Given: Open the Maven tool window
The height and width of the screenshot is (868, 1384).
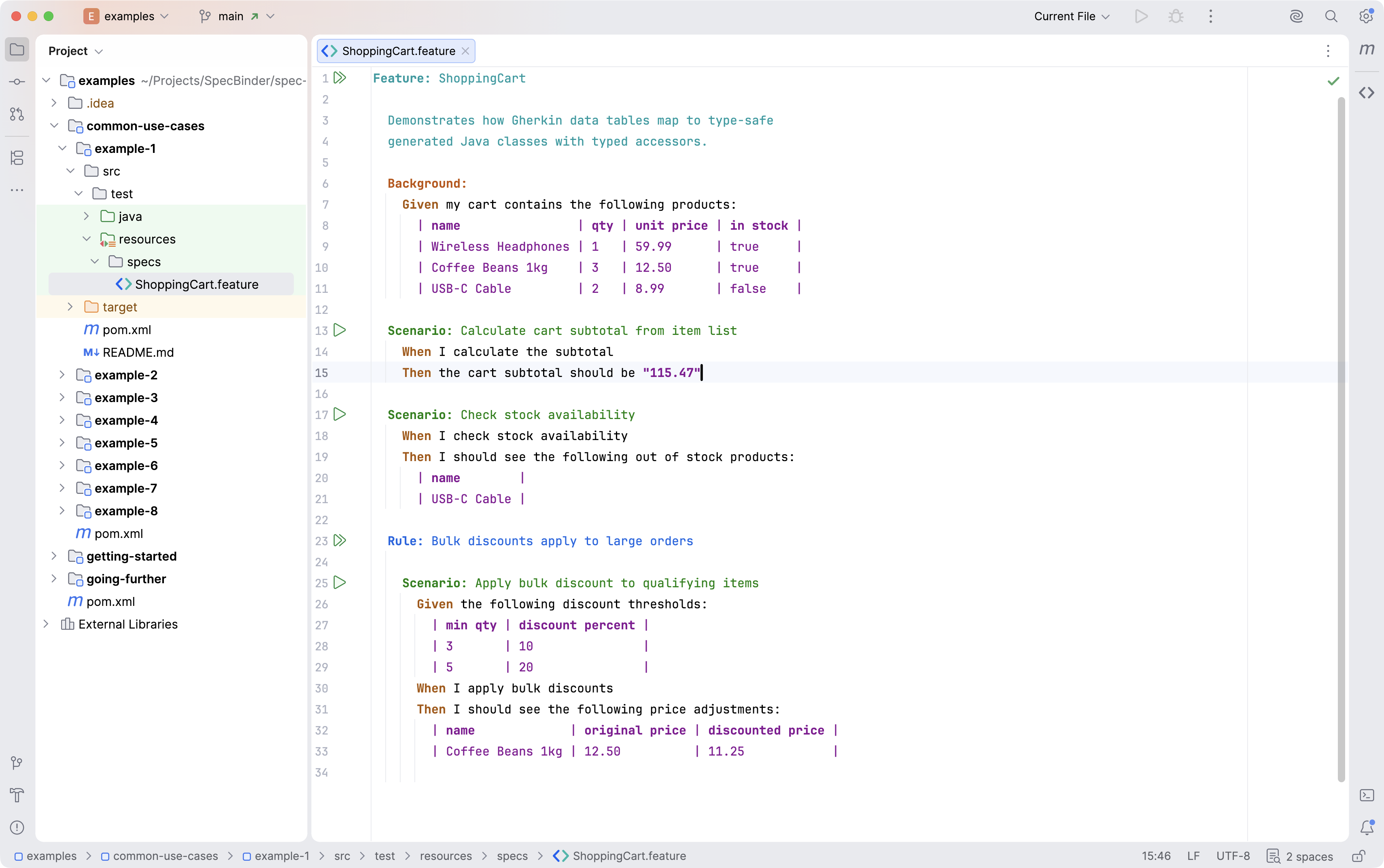Looking at the screenshot, I should point(1366,49).
